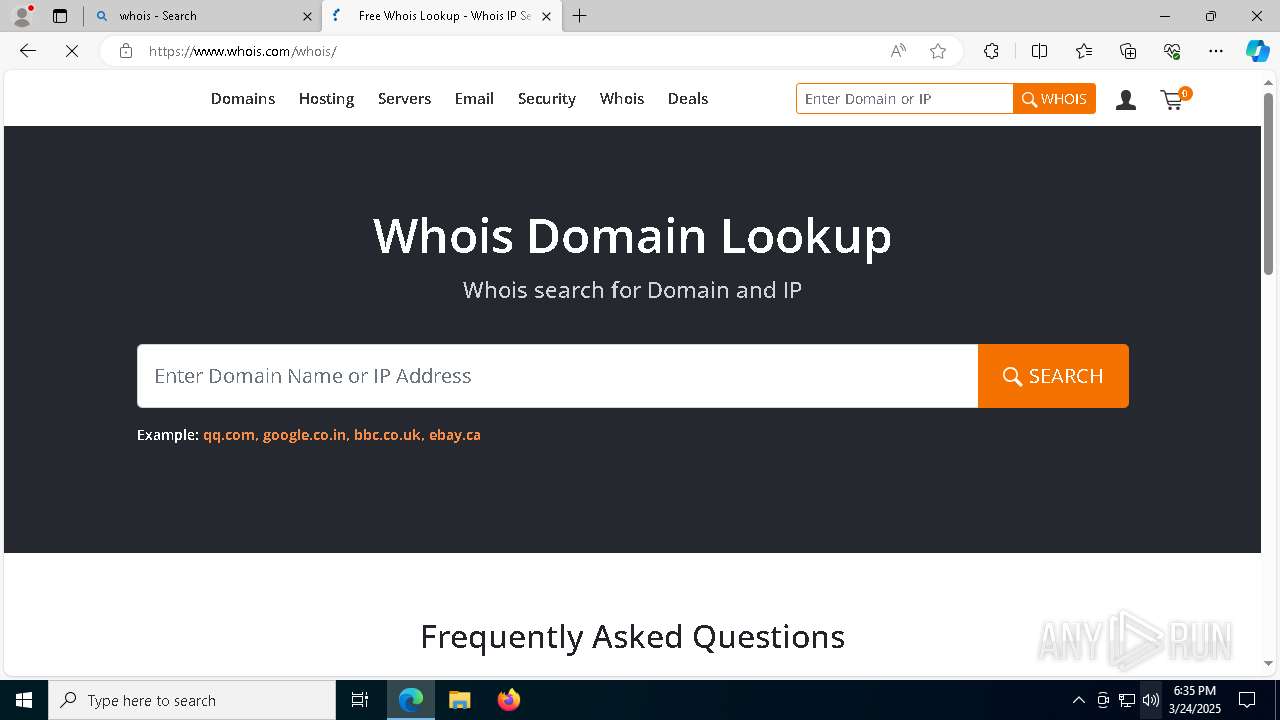Open the tab actions menu icon
1280x720 pixels.
click(60, 16)
